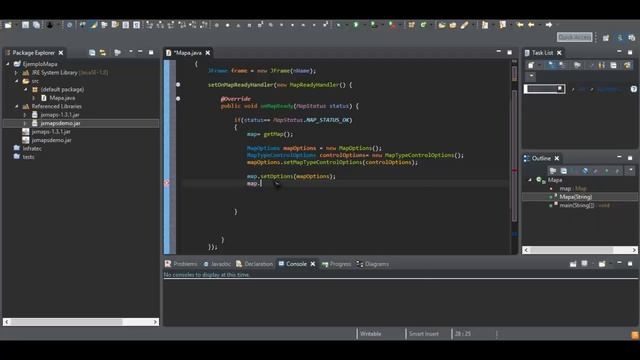Click the Synchronize icon in Task List toolbar
The height and width of the screenshot is (360, 640).
(x=627, y=65)
